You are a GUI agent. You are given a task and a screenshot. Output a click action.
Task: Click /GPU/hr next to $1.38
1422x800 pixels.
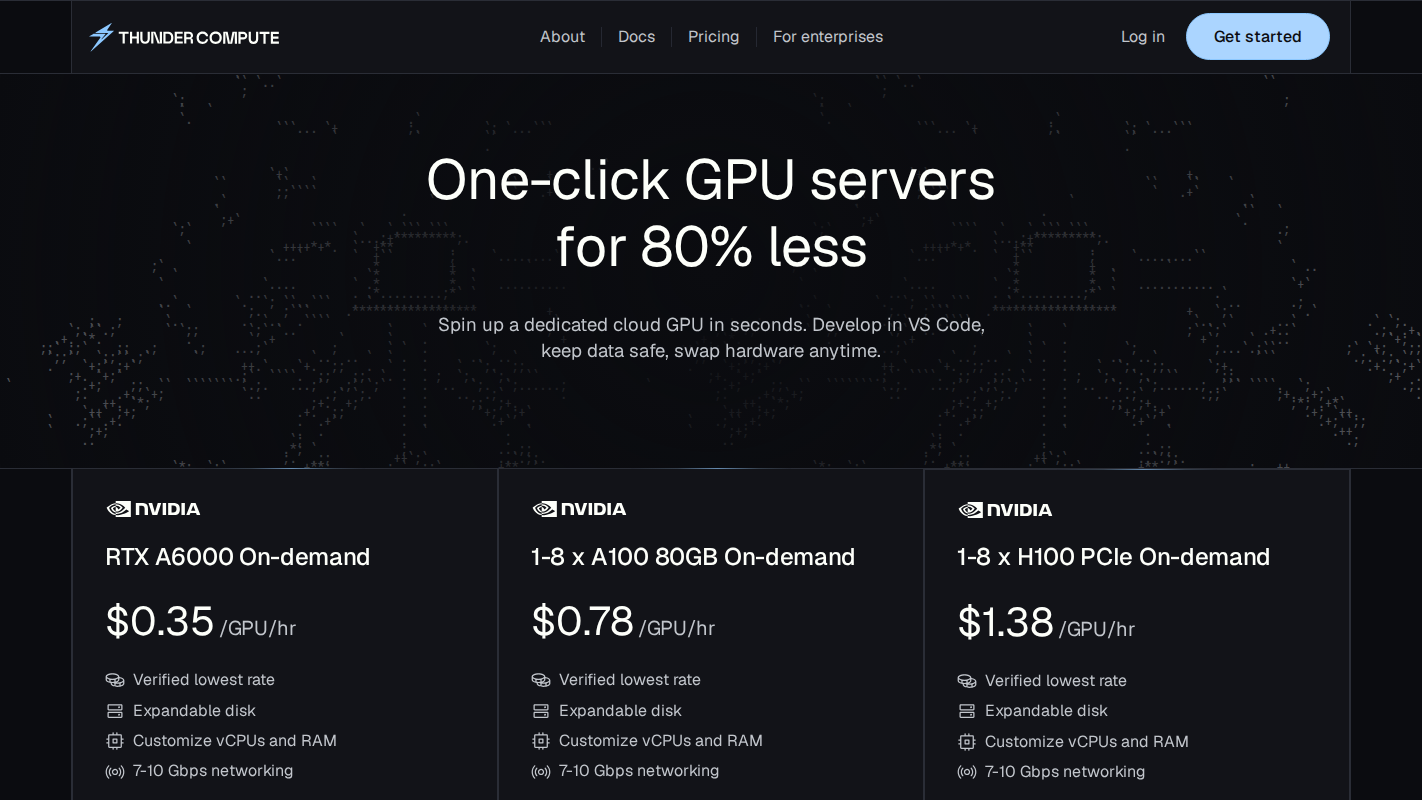pos(1097,630)
